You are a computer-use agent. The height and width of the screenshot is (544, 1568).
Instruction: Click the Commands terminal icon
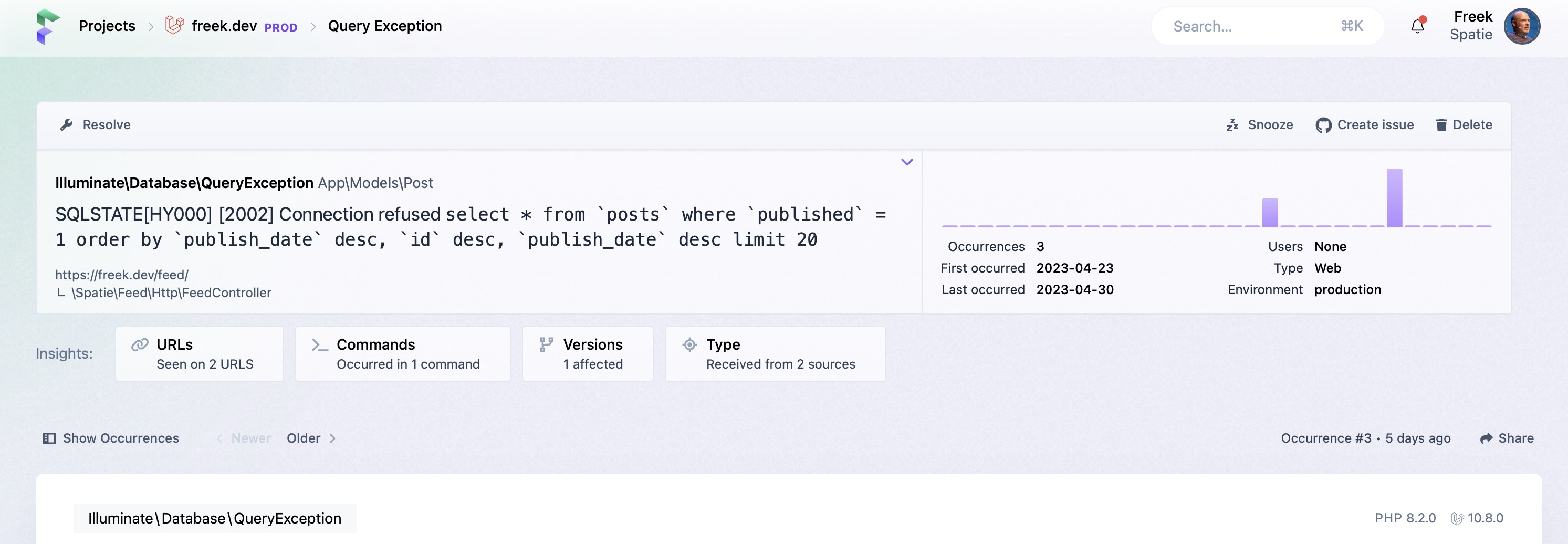tap(320, 345)
